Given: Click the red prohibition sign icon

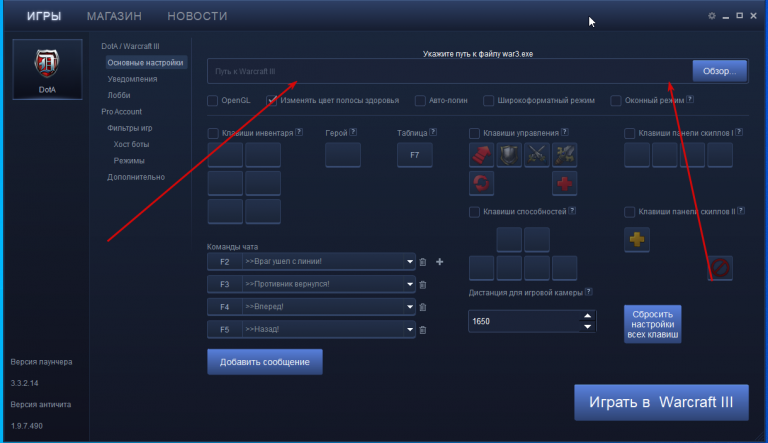Looking at the screenshot, I should [720, 268].
